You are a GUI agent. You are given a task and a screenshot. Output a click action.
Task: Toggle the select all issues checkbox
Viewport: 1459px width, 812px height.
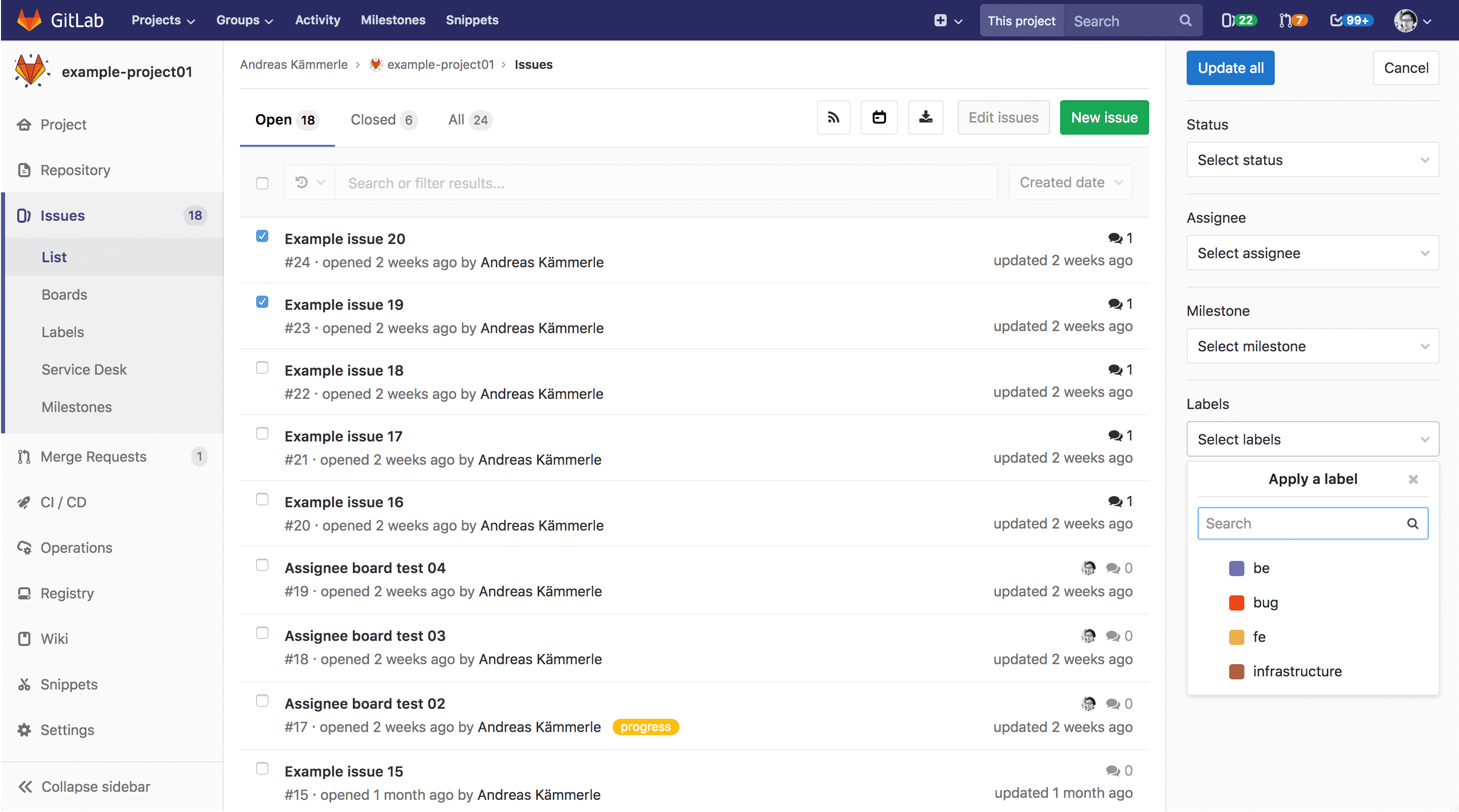tap(262, 183)
